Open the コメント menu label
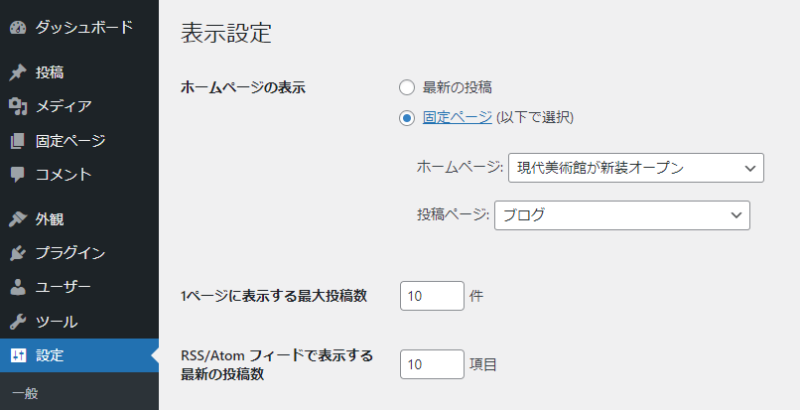 click(63, 174)
